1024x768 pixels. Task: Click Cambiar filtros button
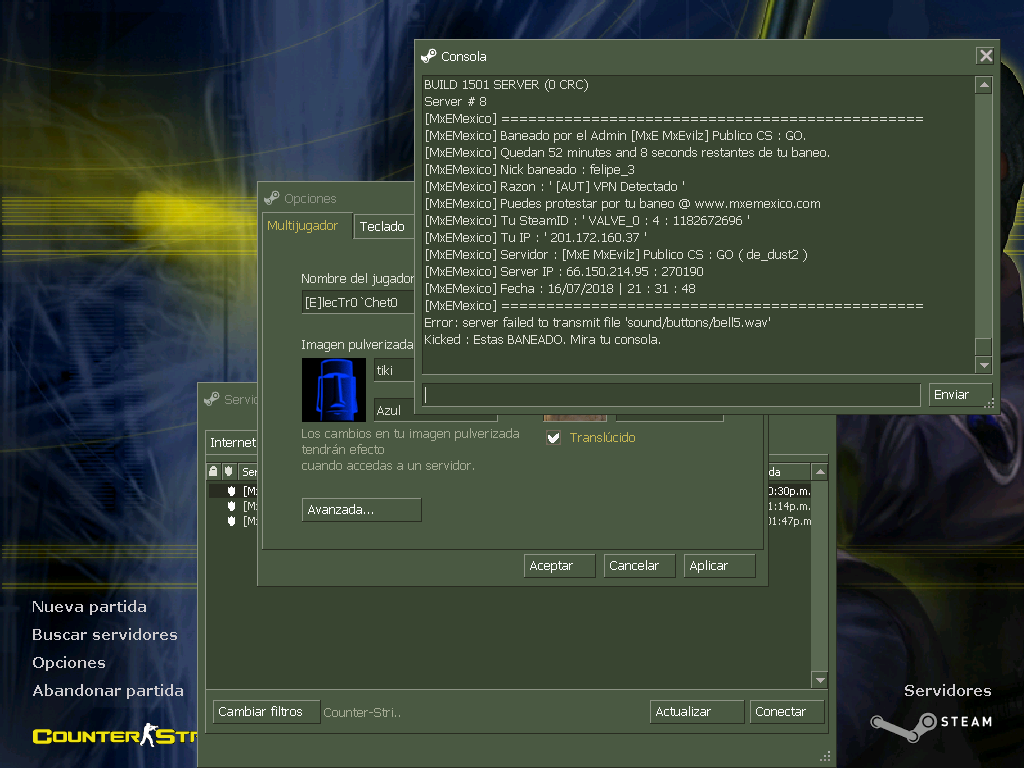[x=266, y=711]
